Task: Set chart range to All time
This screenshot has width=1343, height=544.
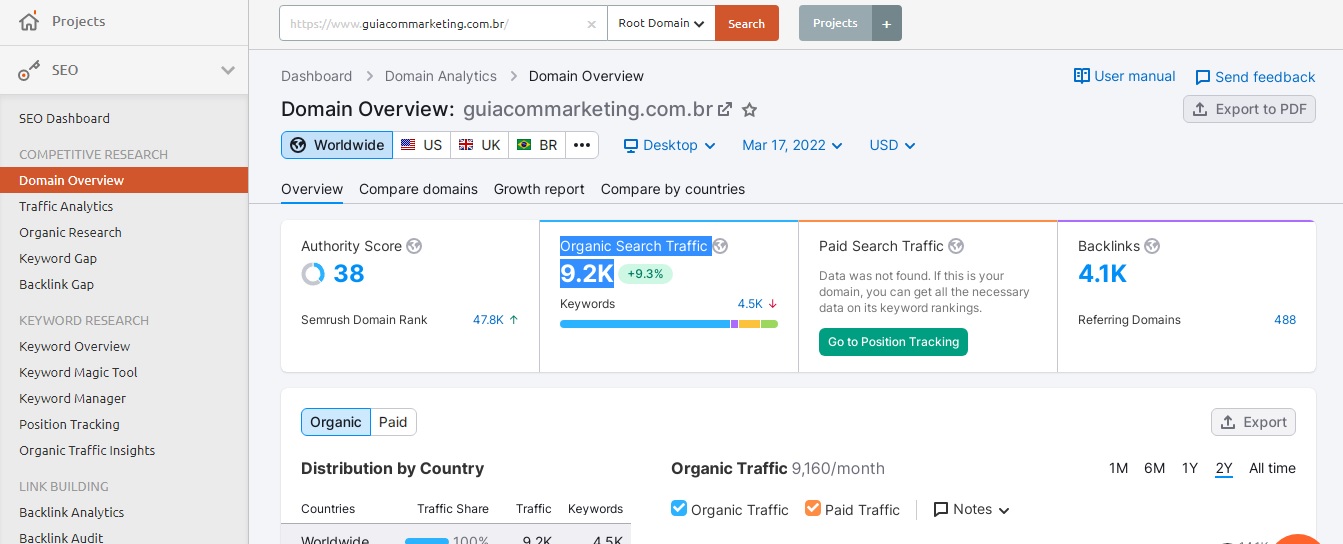Action: (1272, 468)
